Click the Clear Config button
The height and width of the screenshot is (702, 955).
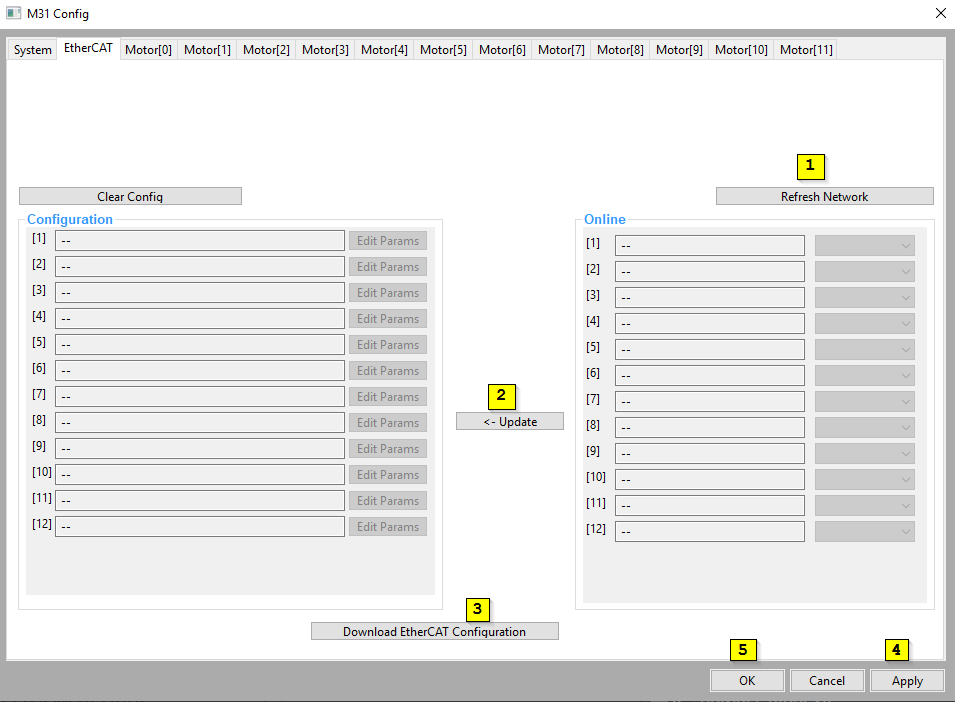[130, 196]
